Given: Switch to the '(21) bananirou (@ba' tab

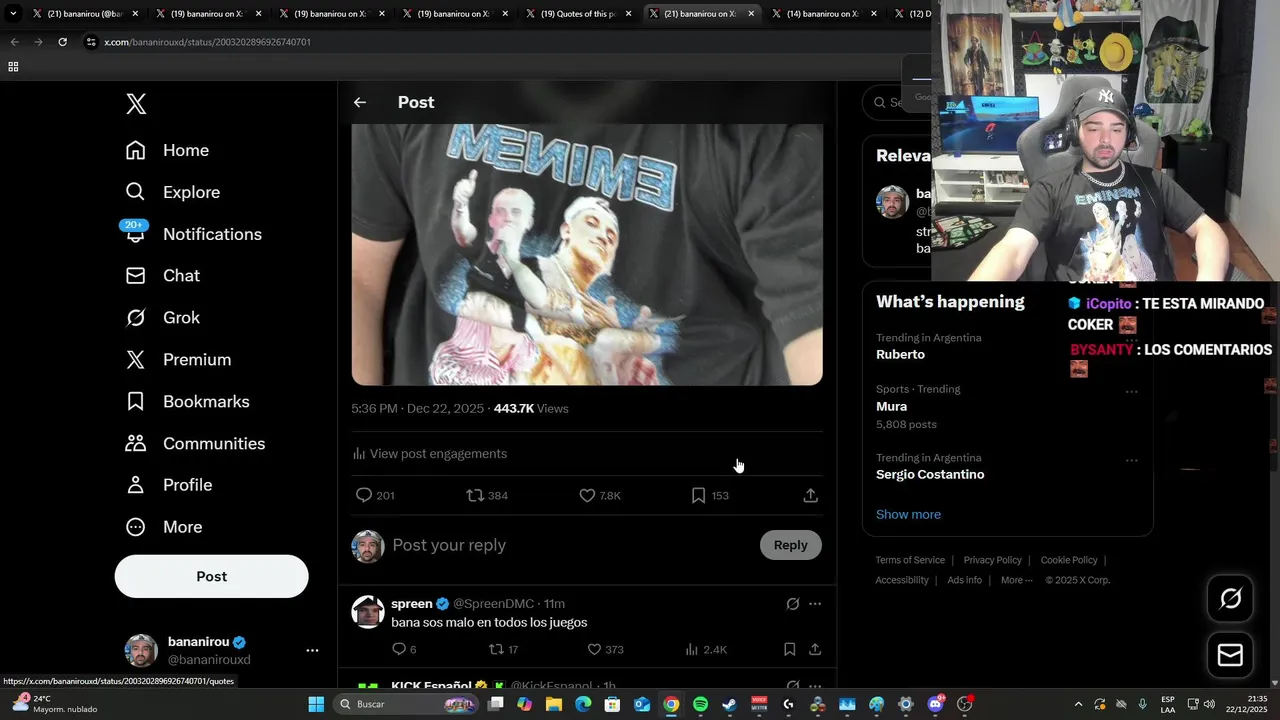Looking at the screenshot, I should coord(85,14).
